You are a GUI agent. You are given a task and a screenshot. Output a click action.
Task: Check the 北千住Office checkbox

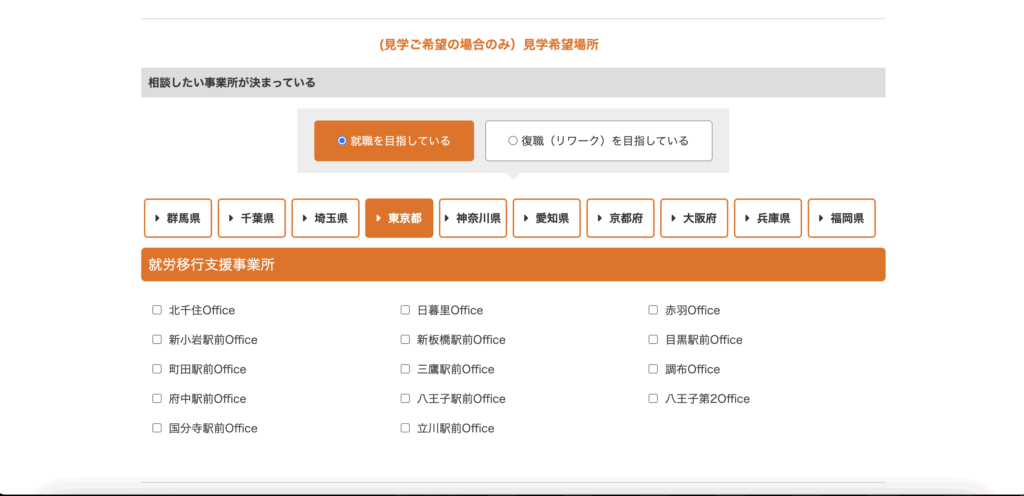(157, 310)
